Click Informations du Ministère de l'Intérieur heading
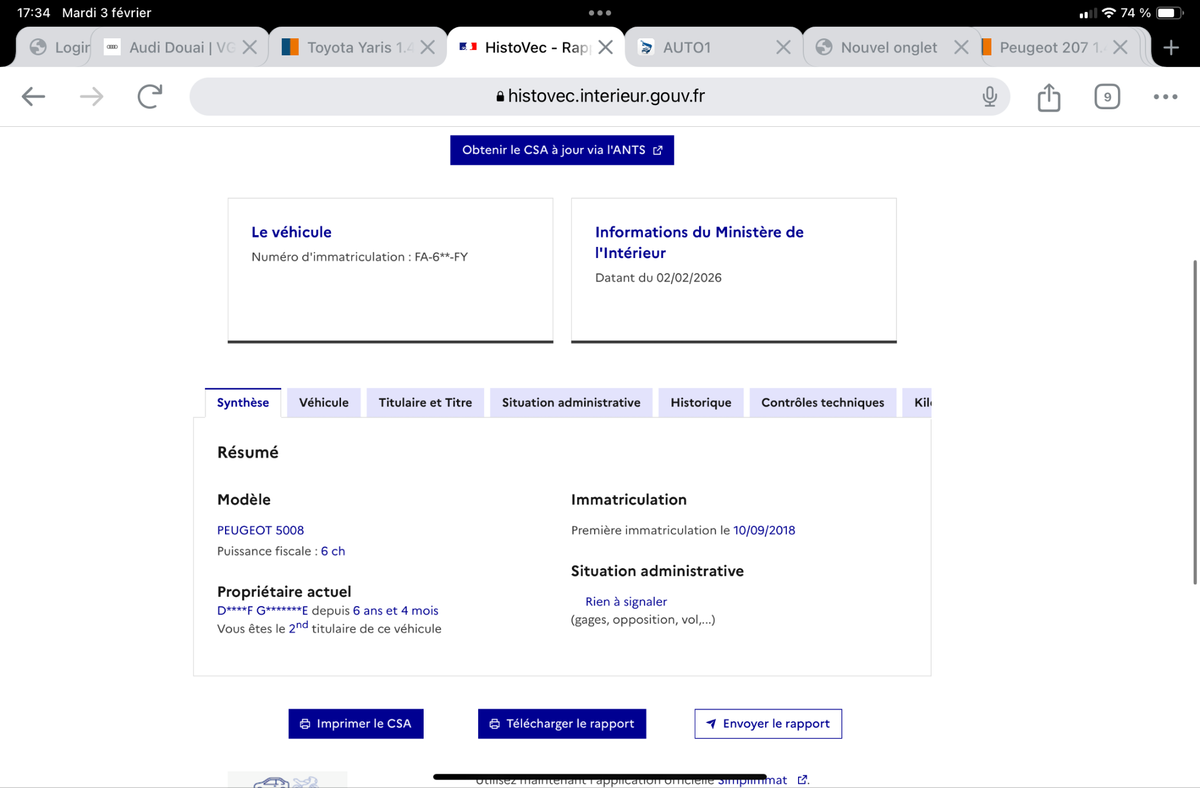The height and width of the screenshot is (788, 1200). (x=699, y=242)
